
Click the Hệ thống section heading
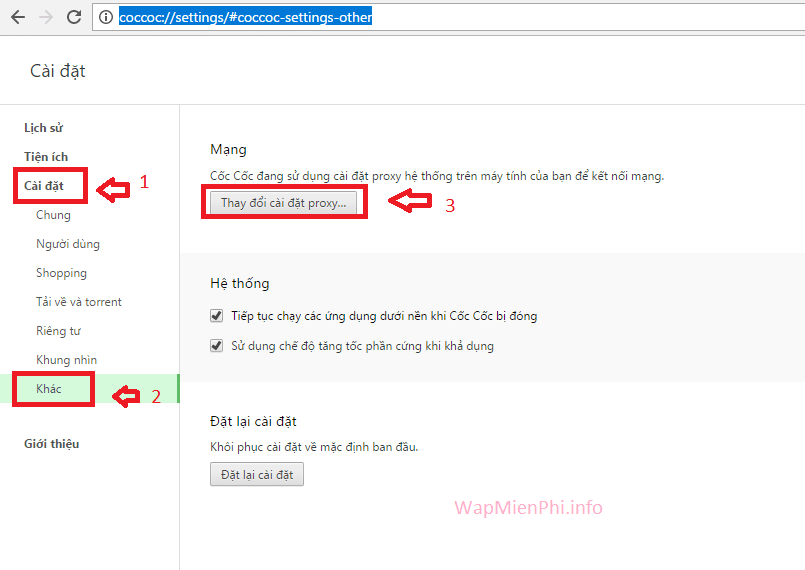point(240,283)
